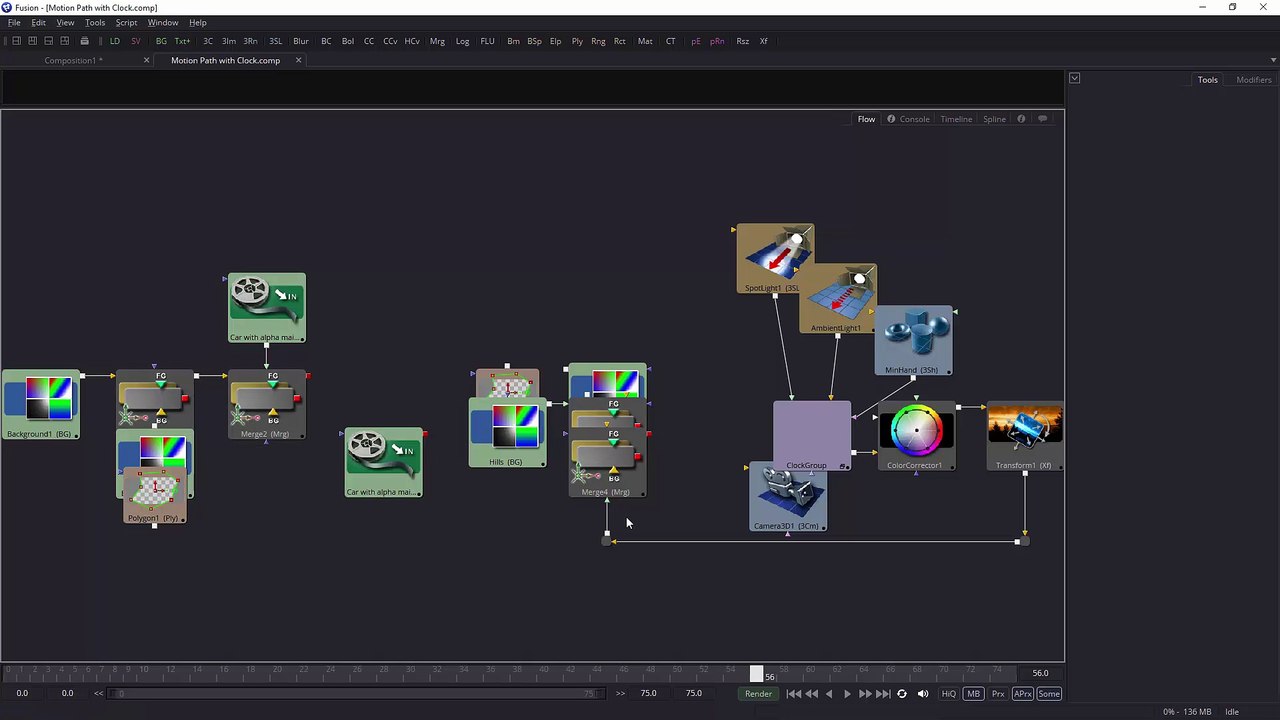The image size is (1280, 720).
Task: Open the File menu
Action: coord(14,22)
